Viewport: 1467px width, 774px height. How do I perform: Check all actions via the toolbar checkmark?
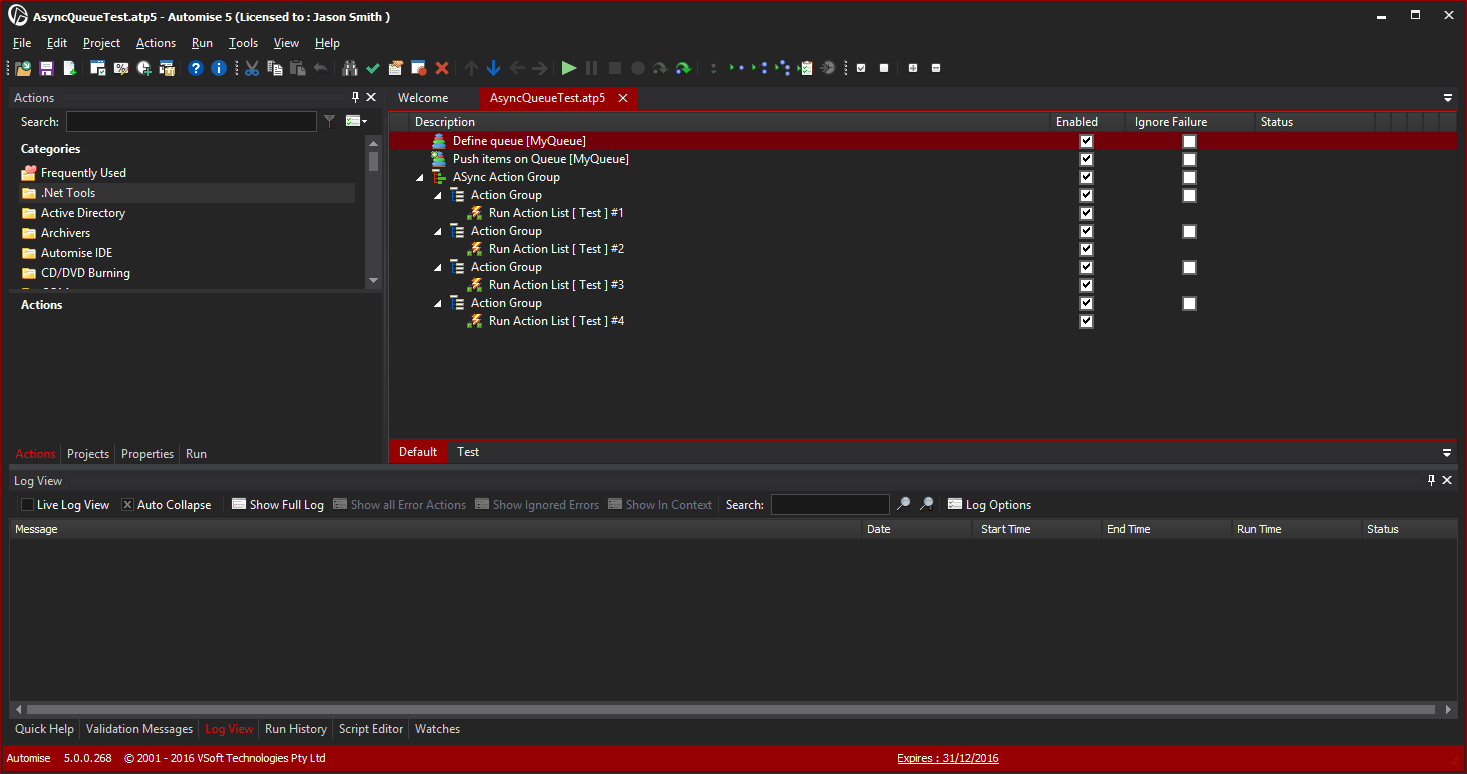tap(861, 68)
